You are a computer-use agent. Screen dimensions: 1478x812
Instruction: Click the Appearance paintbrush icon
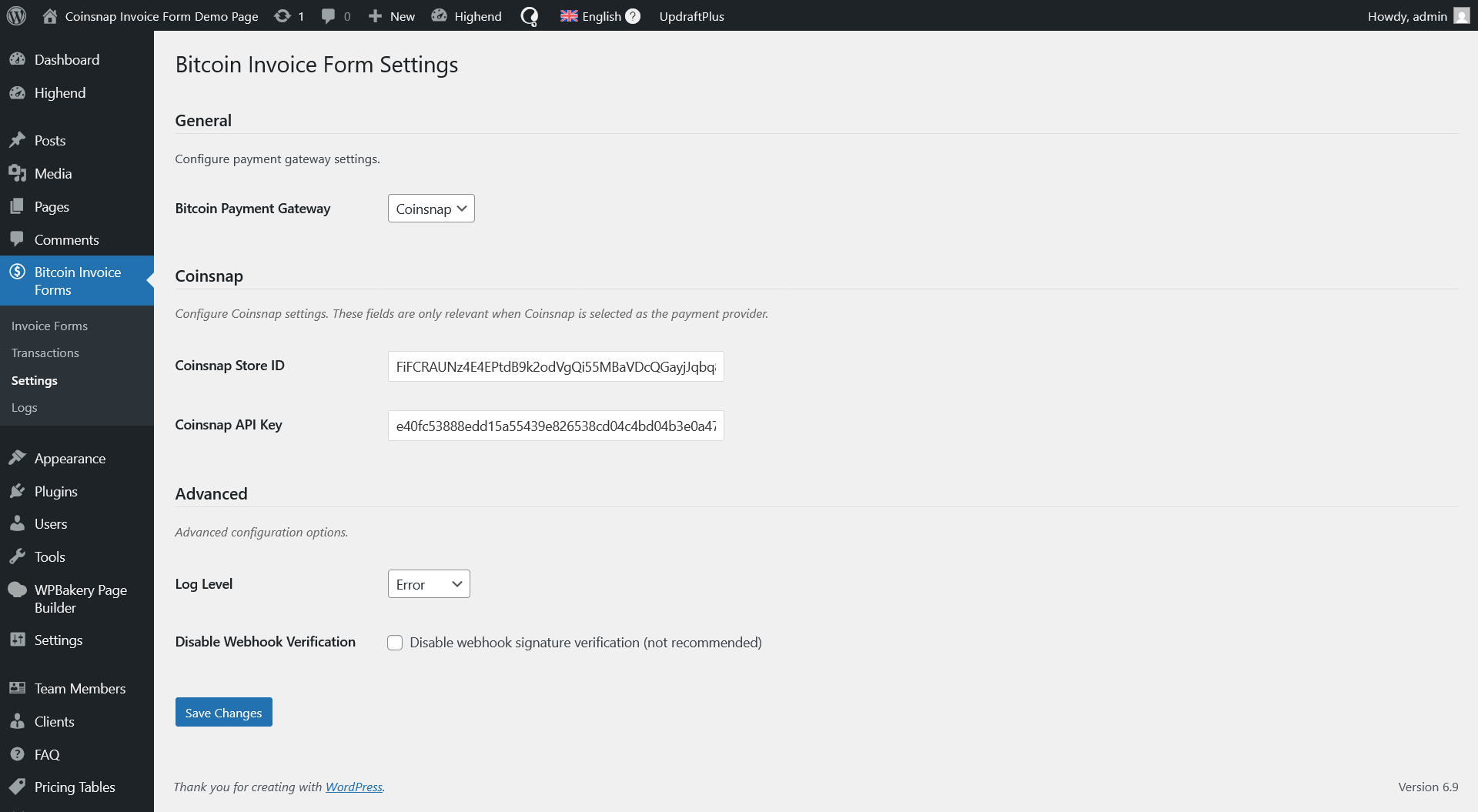pyautogui.click(x=17, y=458)
